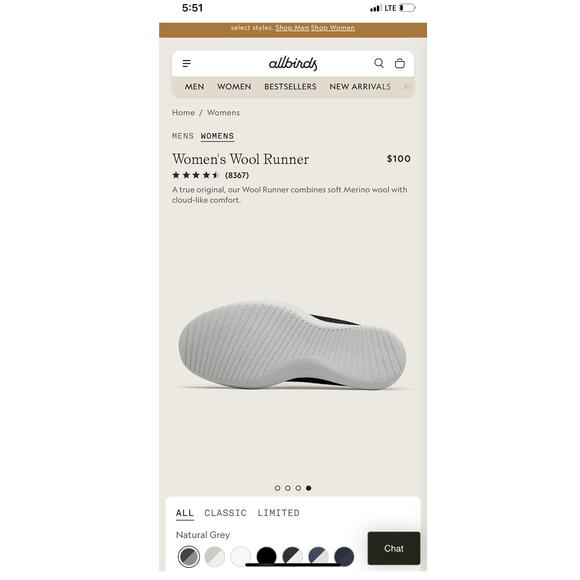
Task: Select the third image carousel dot
Action: 298,488
